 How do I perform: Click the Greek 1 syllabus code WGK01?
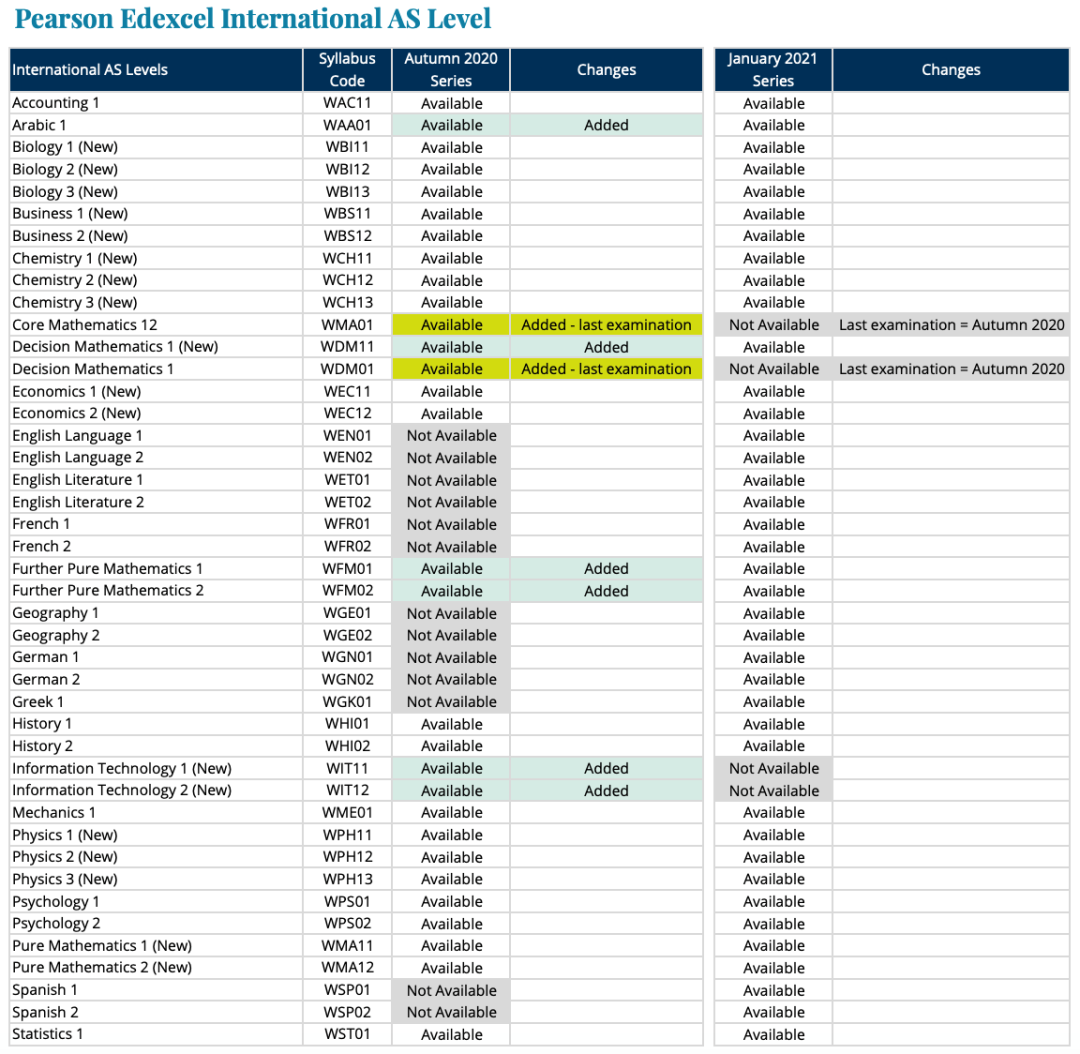(x=347, y=702)
